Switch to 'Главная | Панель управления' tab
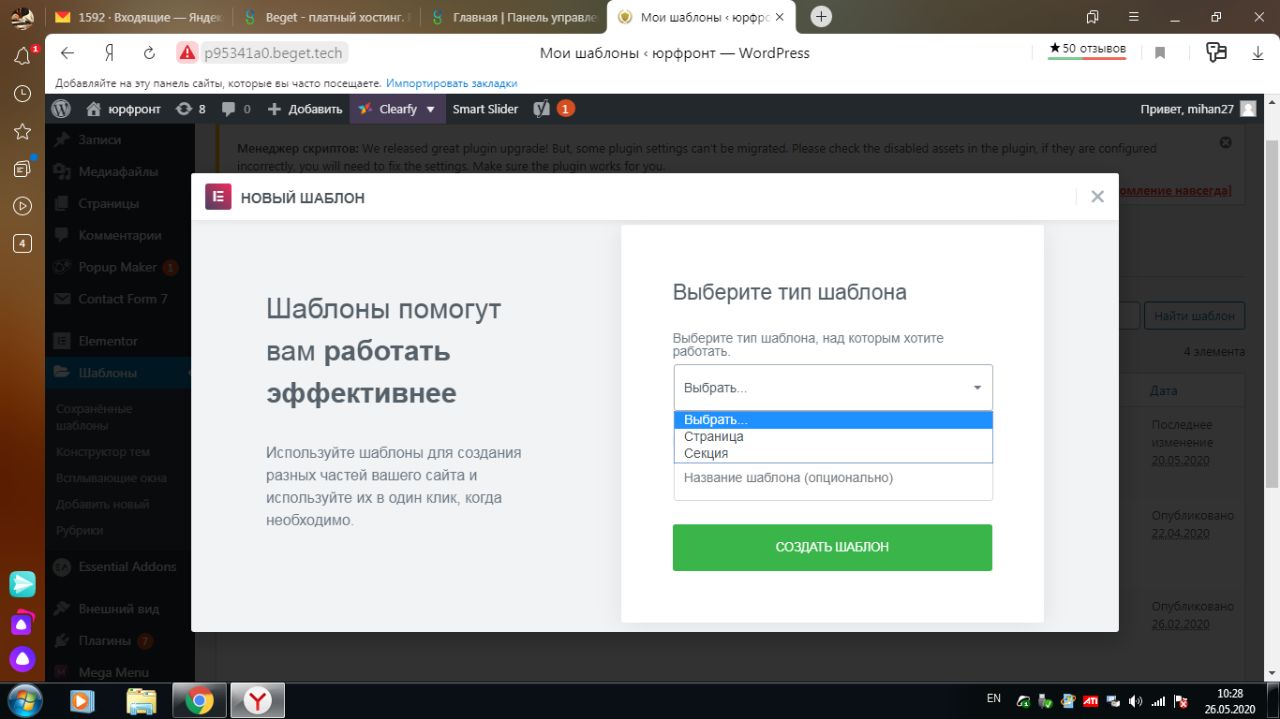The height and width of the screenshot is (719, 1280). (x=513, y=17)
